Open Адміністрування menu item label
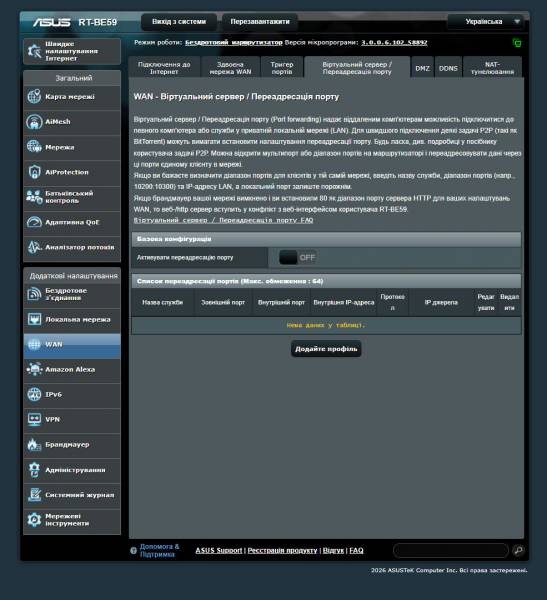 pyautogui.click(x=75, y=470)
